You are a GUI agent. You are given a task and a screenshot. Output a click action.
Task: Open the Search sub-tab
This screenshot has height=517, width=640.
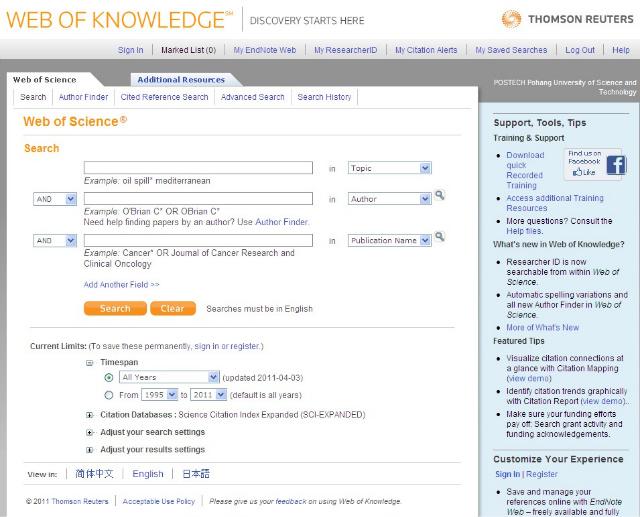33,97
